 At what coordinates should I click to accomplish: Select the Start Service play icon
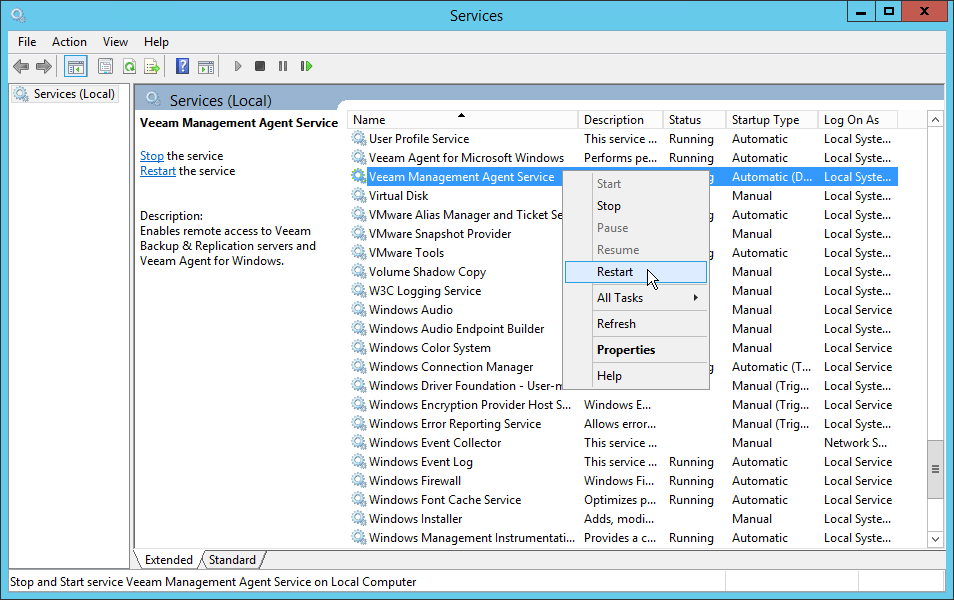(x=237, y=66)
